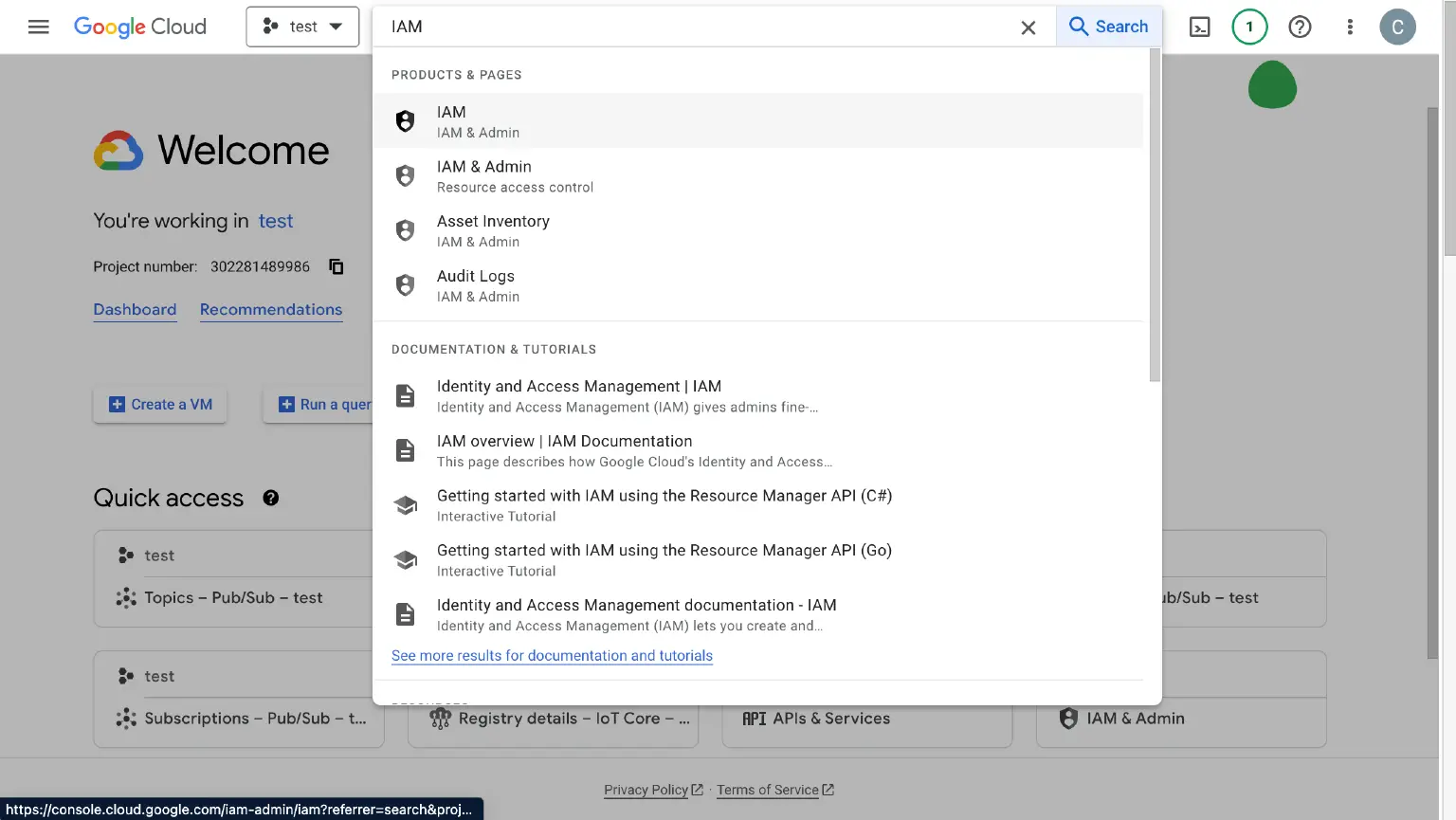The image size is (1456, 820).
Task: Open the account avatar menu
Action: 1398,27
